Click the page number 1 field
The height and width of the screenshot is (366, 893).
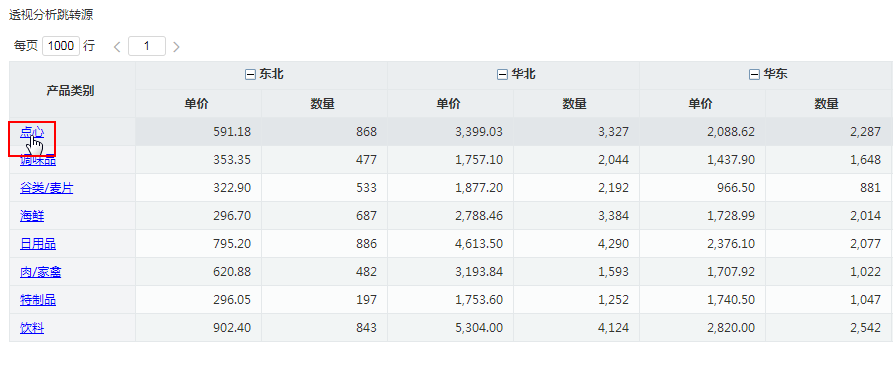(x=147, y=46)
